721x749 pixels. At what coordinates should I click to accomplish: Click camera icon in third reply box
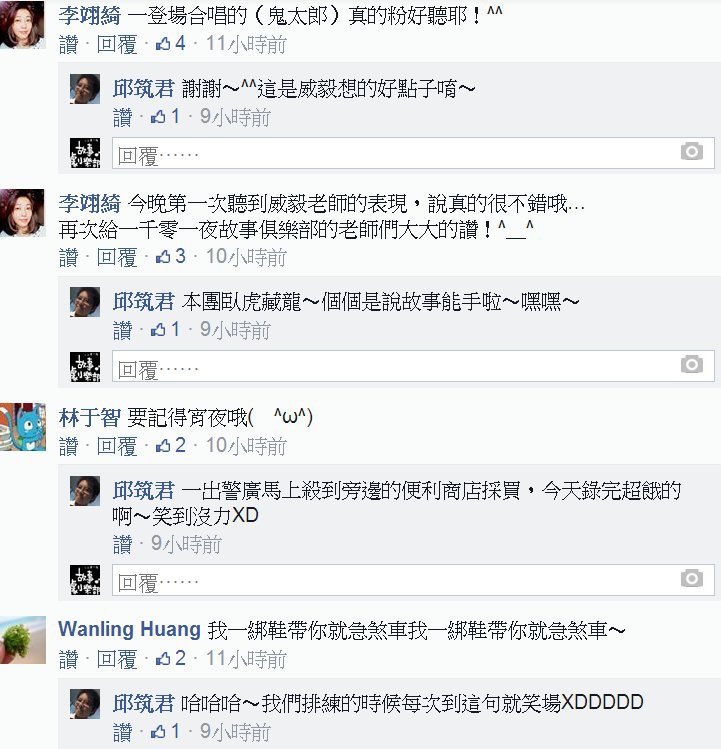[x=691, y=578]
